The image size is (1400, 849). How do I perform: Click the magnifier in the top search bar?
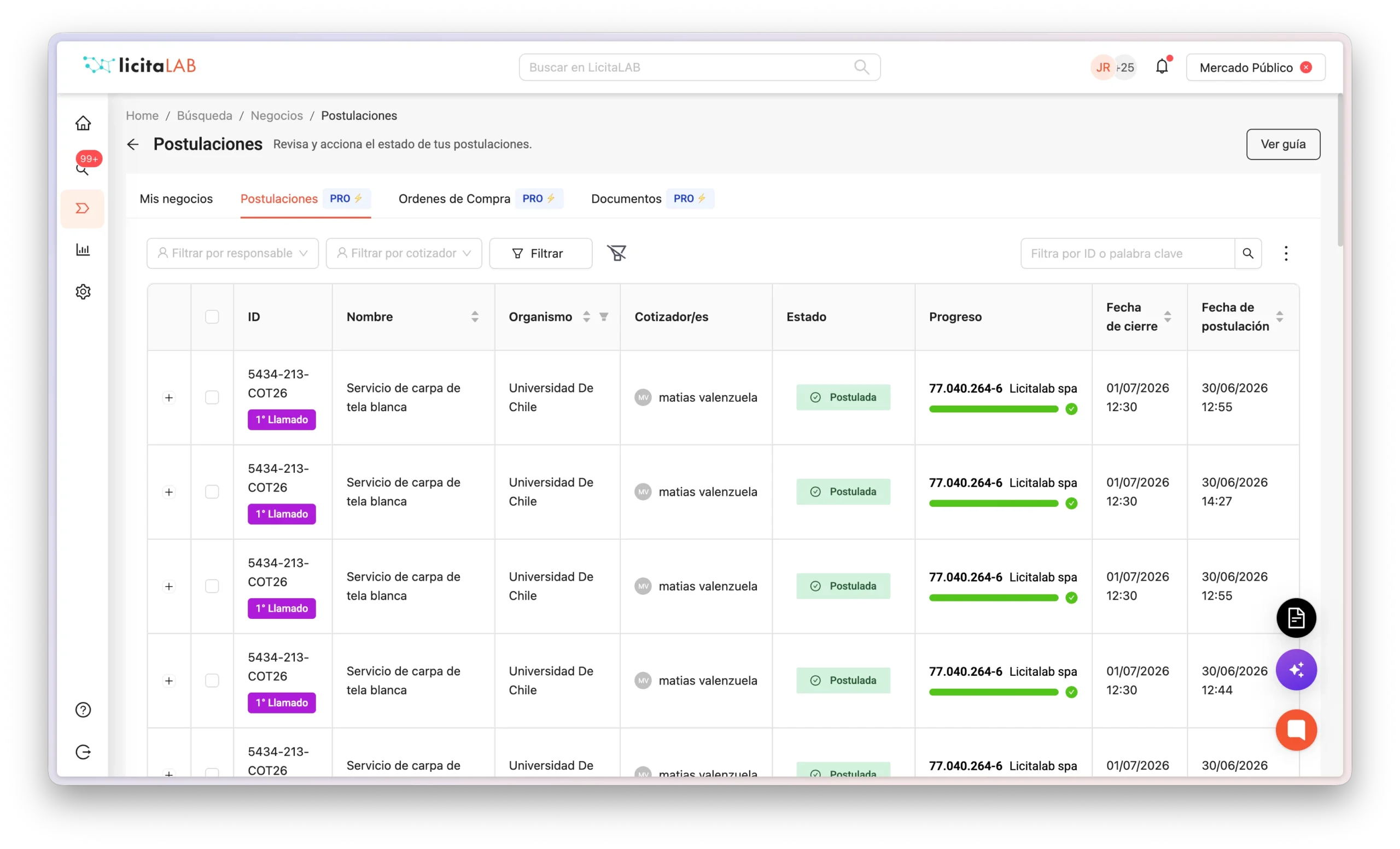point(861,67)
